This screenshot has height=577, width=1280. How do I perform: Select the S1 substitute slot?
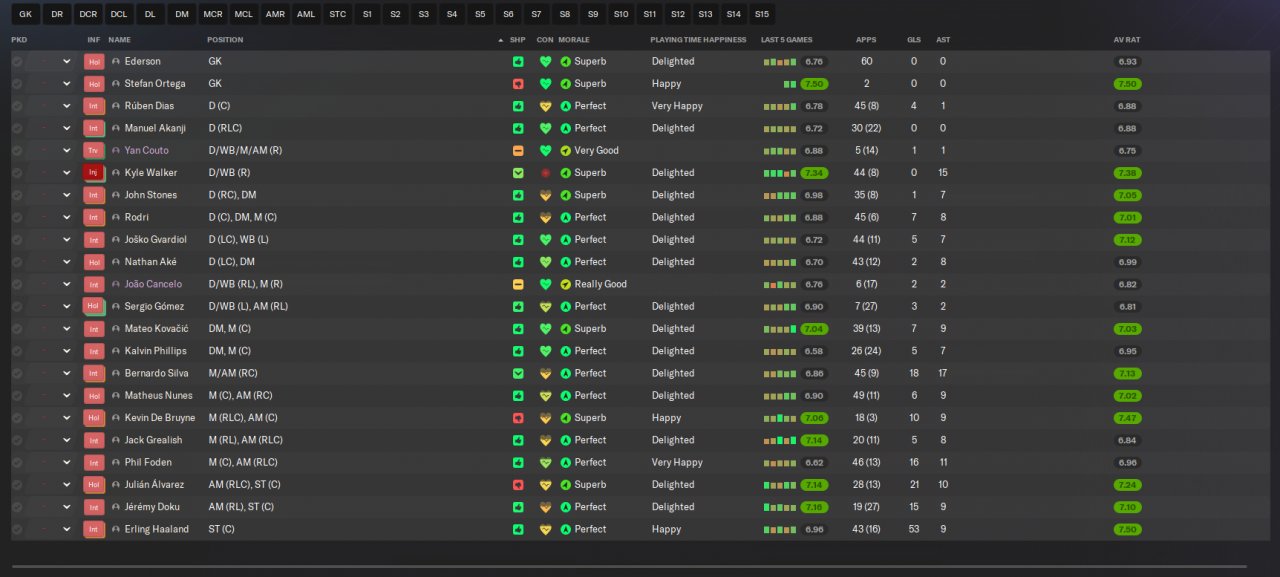click(368, 14)
